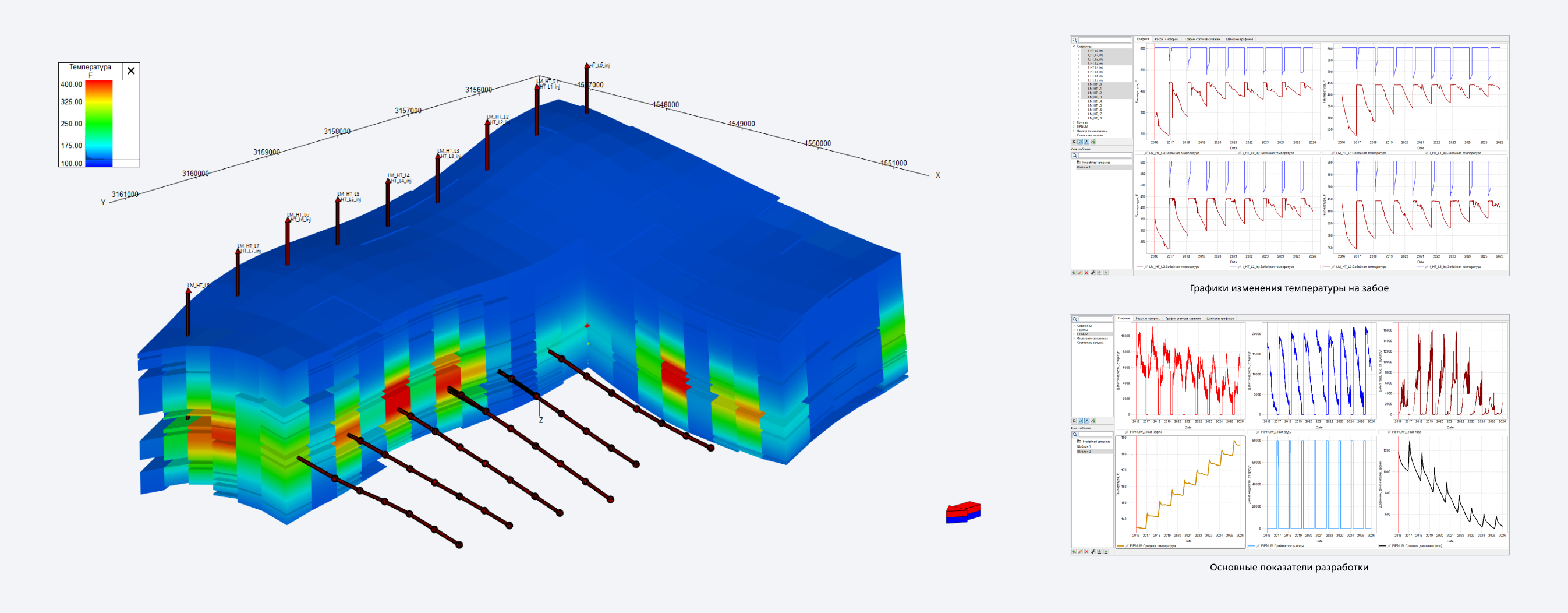Expand Фильтр по скважинам in temperature panel
The width and height of the screenshot is (1568, 613).
[x=1074, y=131]
